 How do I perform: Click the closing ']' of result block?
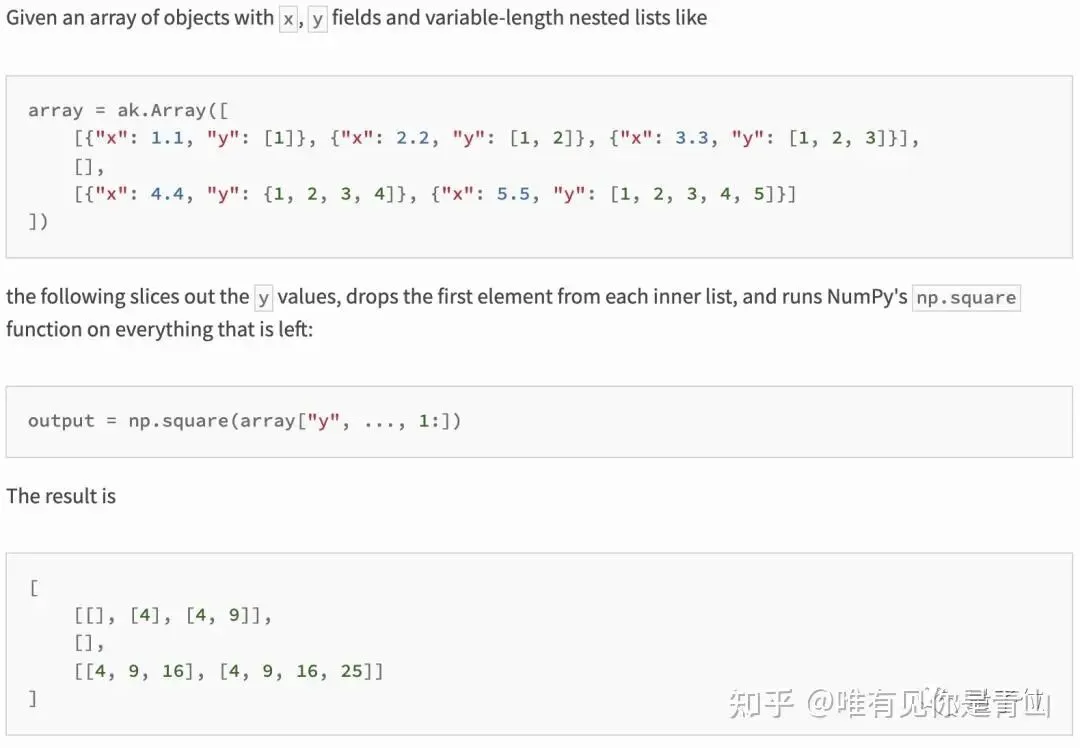[33, 699]
